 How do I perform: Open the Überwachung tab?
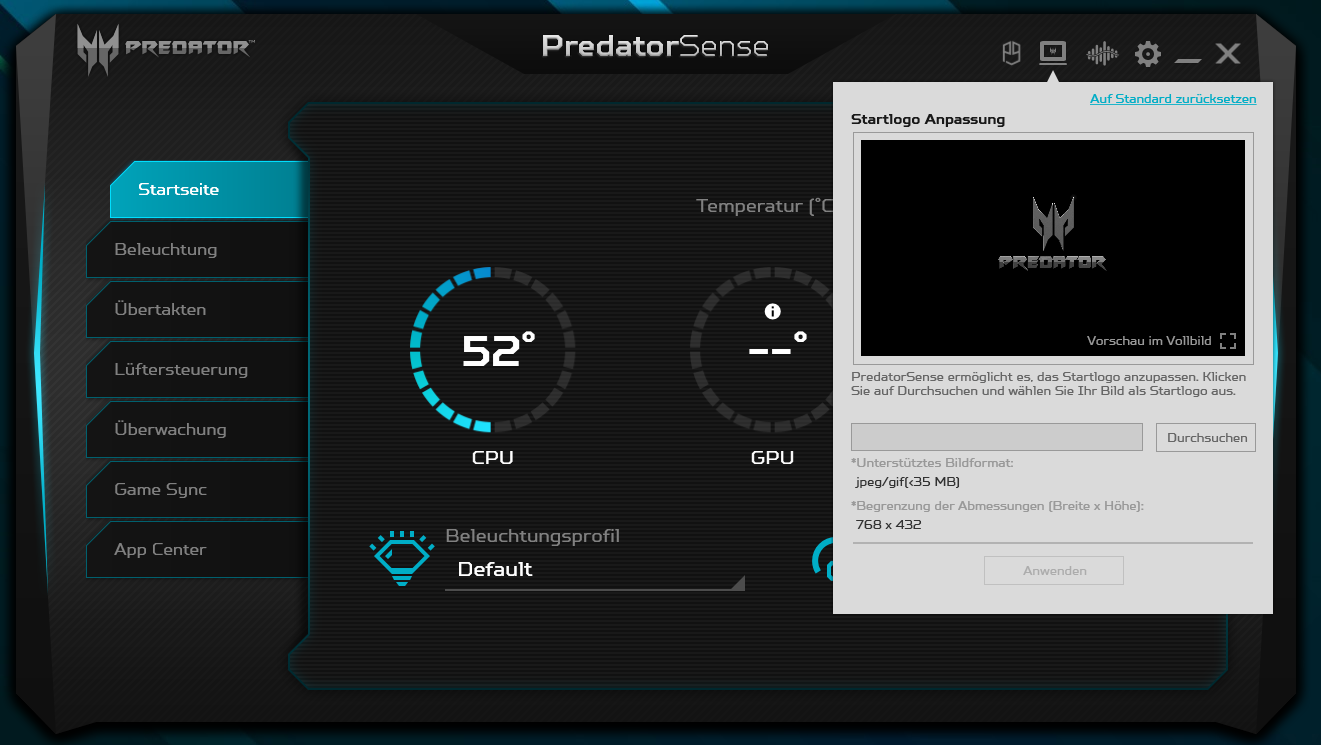[x=197, y=430]
